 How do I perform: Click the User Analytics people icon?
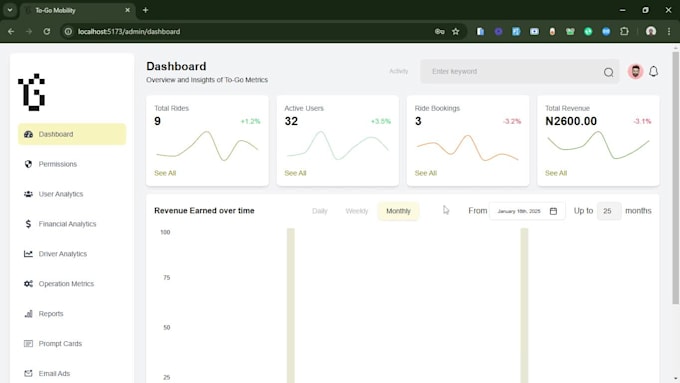(28, 194)
